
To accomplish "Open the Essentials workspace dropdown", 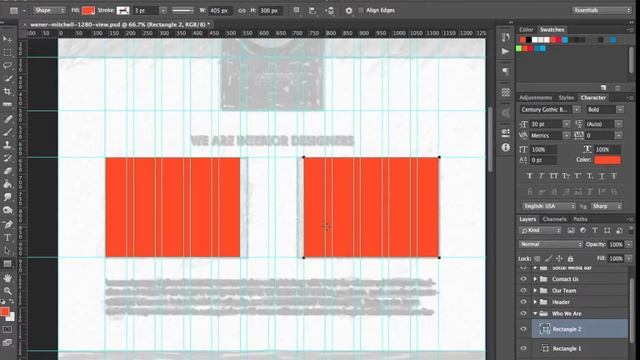I will 602,10.
